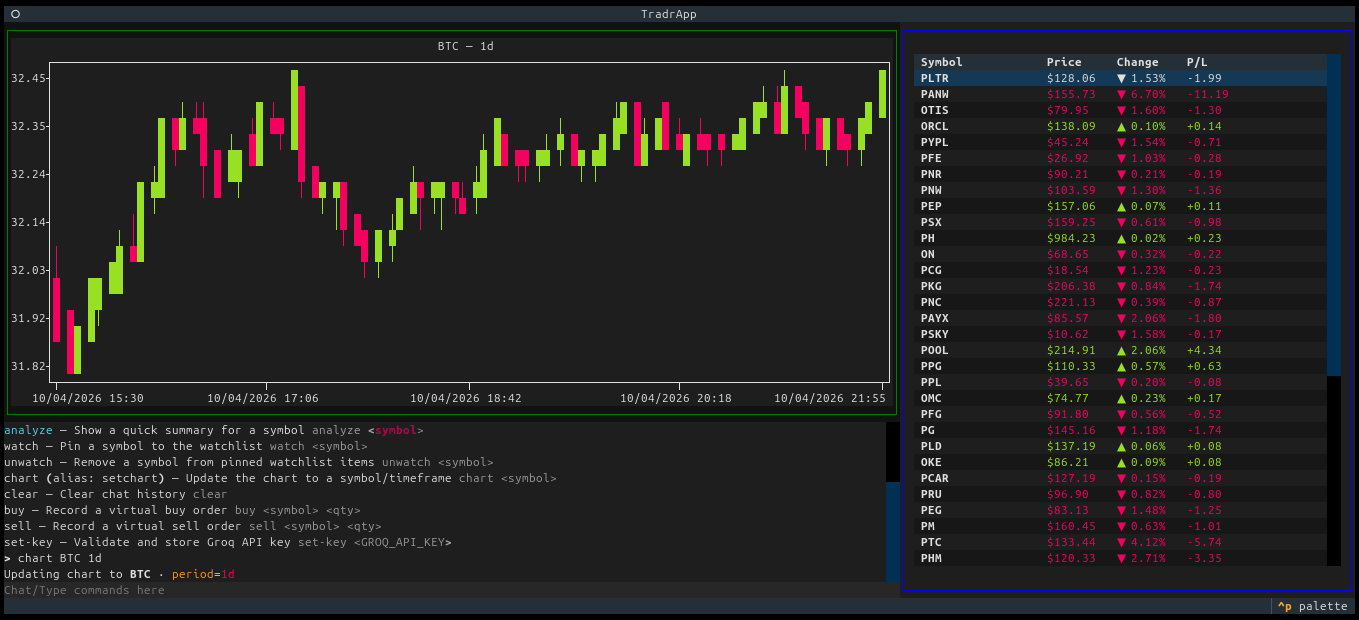Select the PEP symbol row
The image size is (1359, 620).
pos(1120,206)
